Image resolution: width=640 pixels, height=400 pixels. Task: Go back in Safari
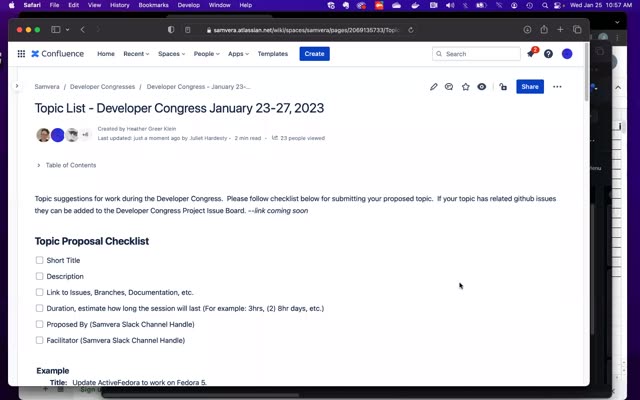tap(82, 29)
